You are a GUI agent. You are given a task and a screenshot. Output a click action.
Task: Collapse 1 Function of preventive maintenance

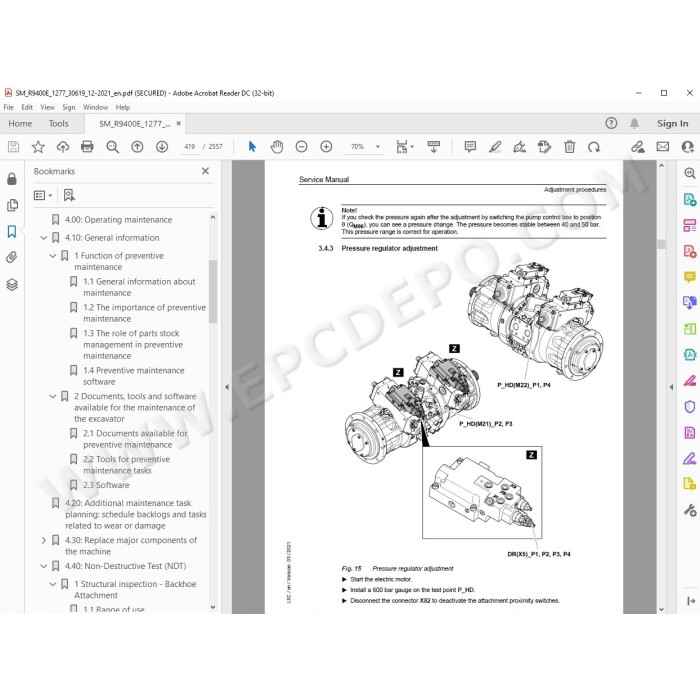[53, 256]
